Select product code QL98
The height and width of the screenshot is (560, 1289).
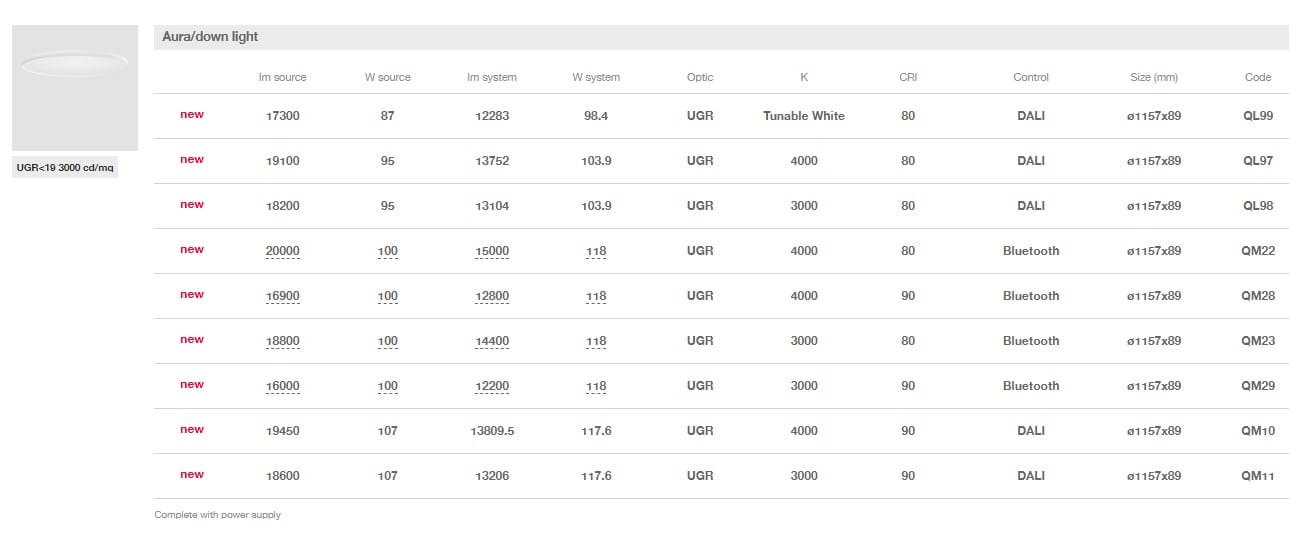click(1257, 206)
